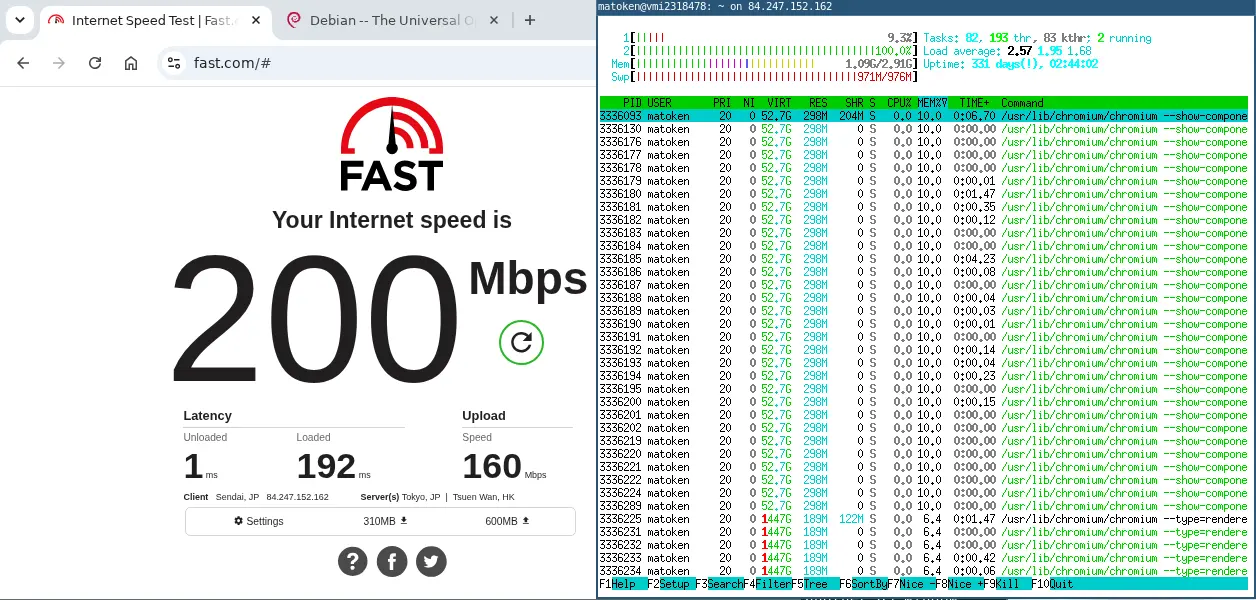This screenshot has width=1256, height=600.
Task: Select htop process row PID 3336195
Action: 923,389
